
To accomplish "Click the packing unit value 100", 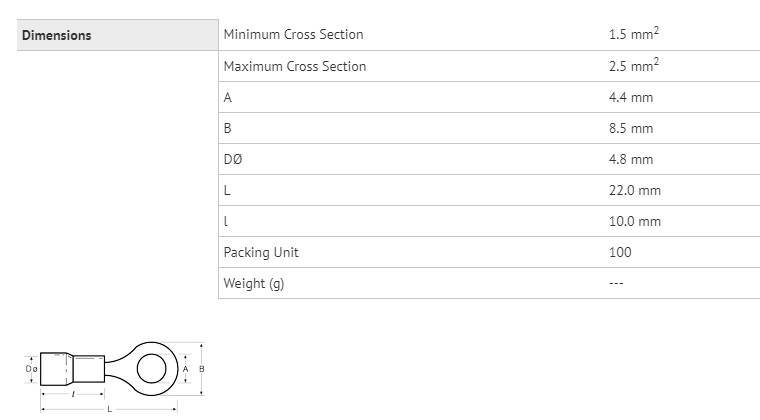I will click(x=620, y=252).
